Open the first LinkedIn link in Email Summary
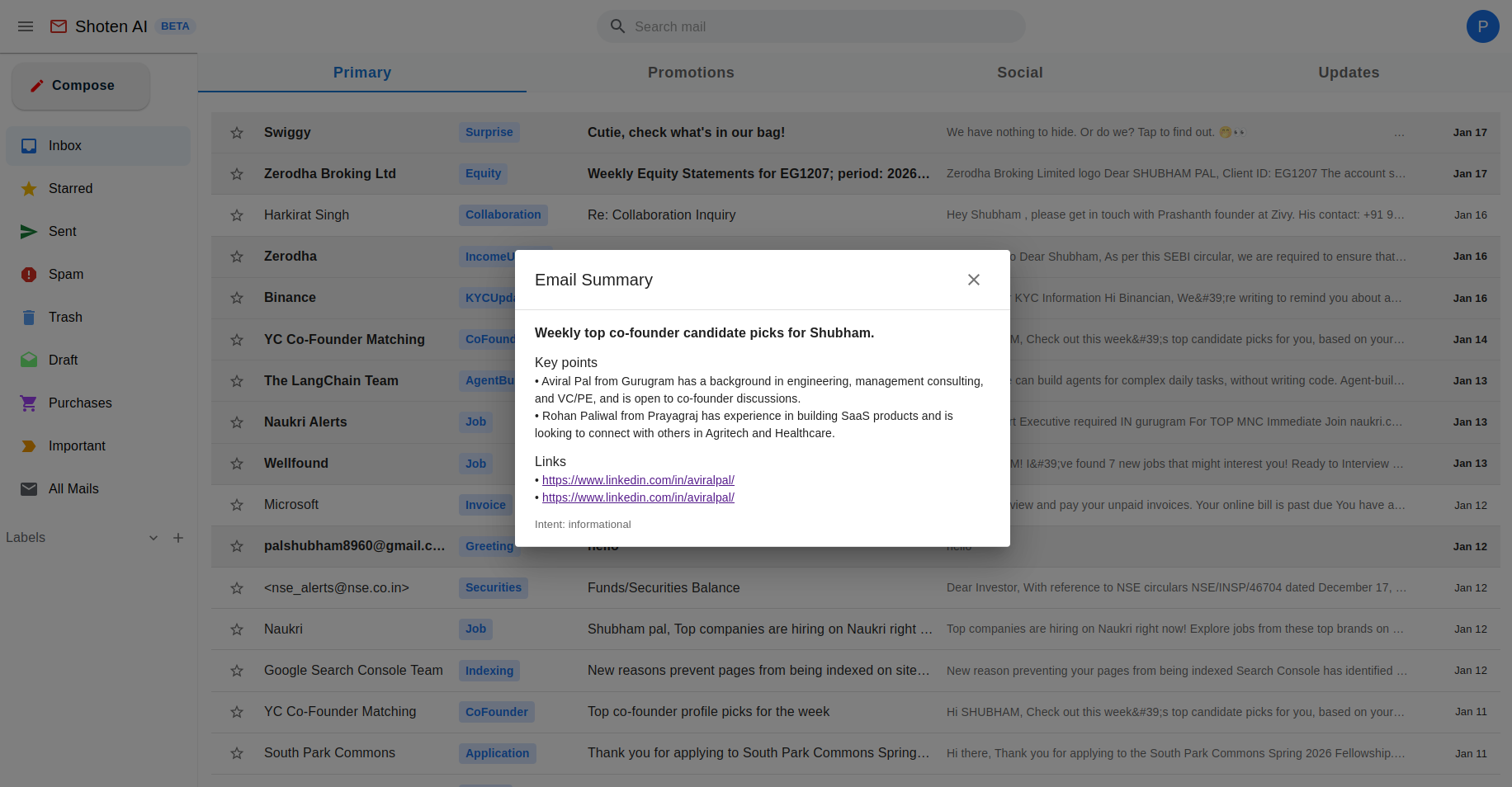The height and width of the screenshot is (787, 1512). [x=637, y=479]
